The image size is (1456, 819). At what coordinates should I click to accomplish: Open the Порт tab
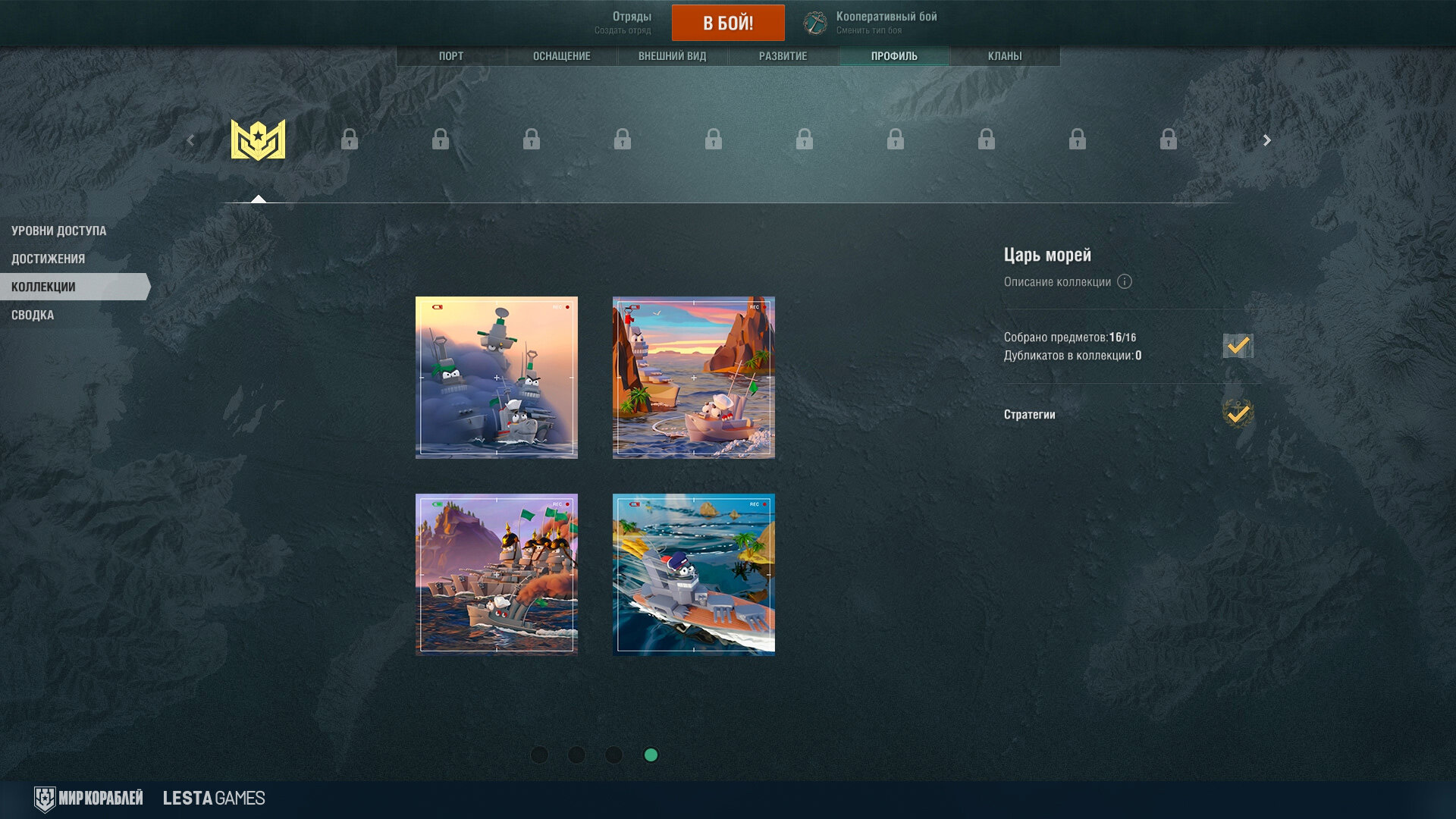point(451,56)
